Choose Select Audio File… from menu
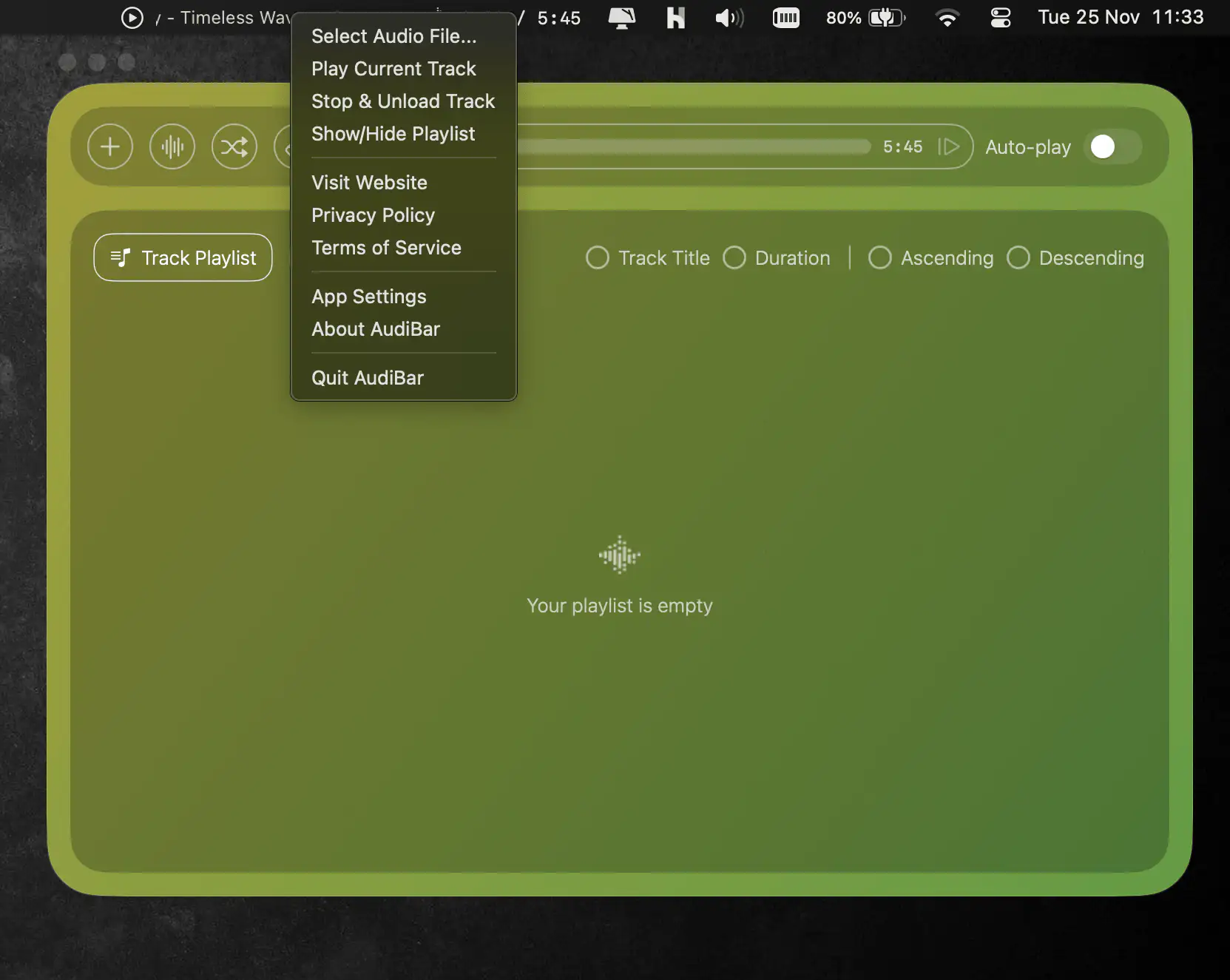Screen dimensions: 1230x980 coord(393,36)
